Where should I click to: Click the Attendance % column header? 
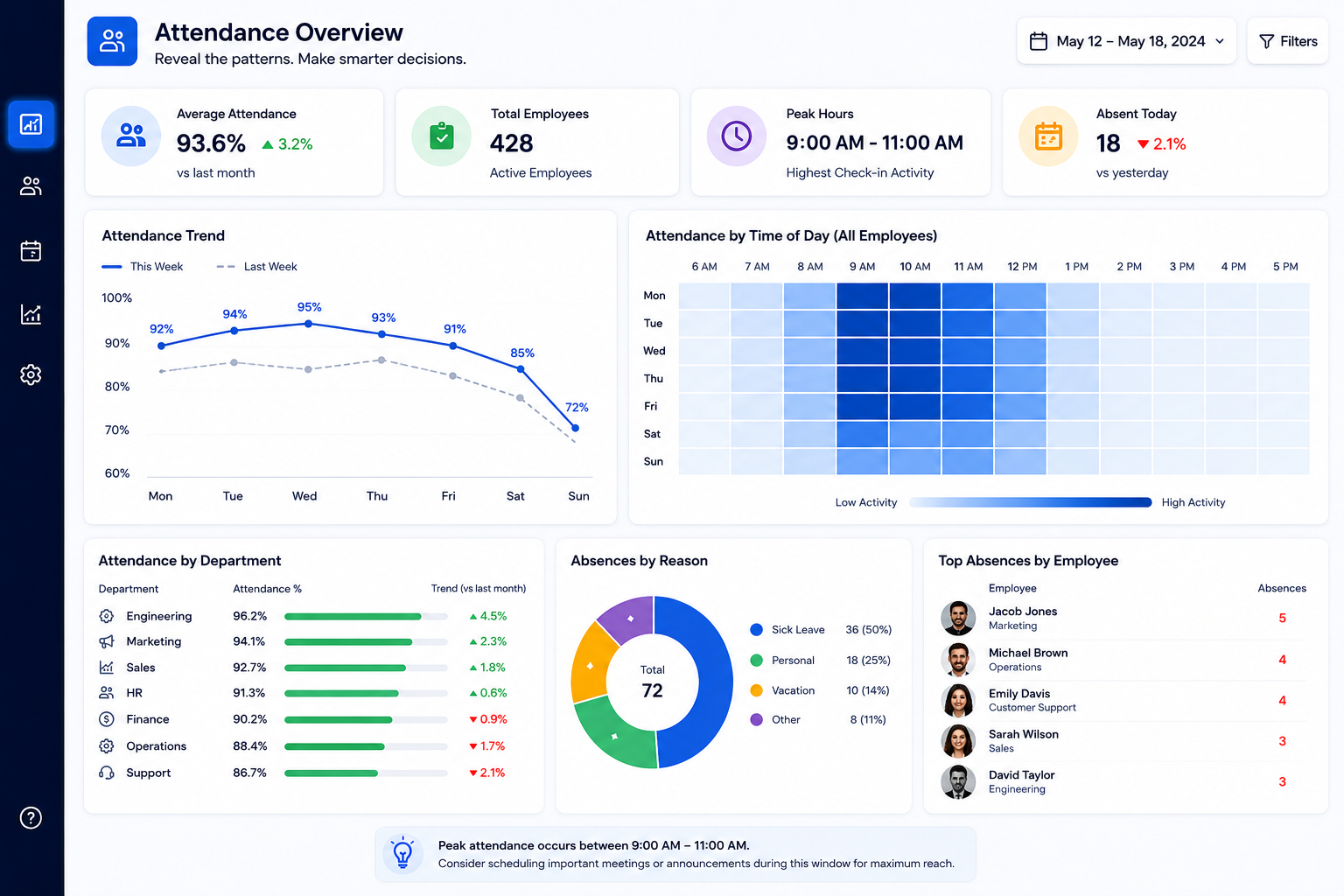(267, 589)
